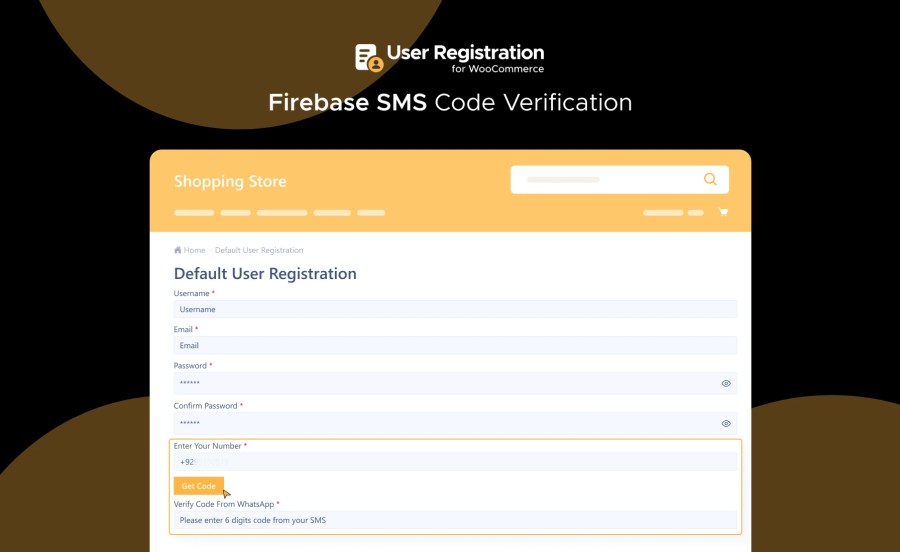Focus the Username input field

(455, 310)
